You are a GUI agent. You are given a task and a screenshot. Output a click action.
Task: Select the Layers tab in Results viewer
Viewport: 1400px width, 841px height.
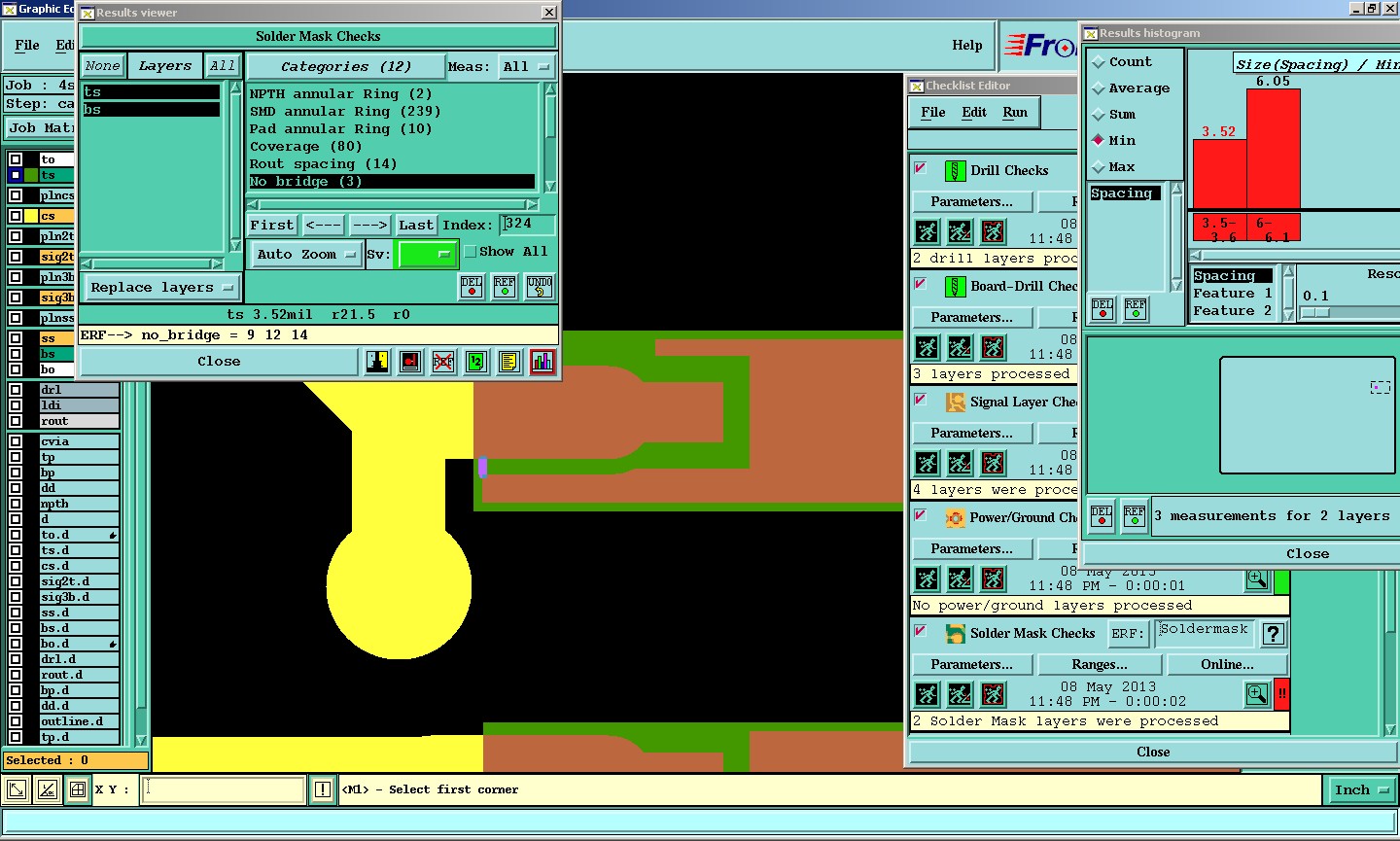pos(165,66)
